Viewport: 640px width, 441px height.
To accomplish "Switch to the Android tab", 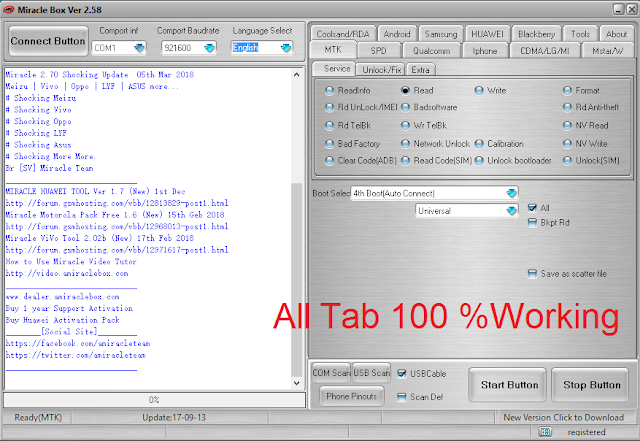I will pos(397,34).
